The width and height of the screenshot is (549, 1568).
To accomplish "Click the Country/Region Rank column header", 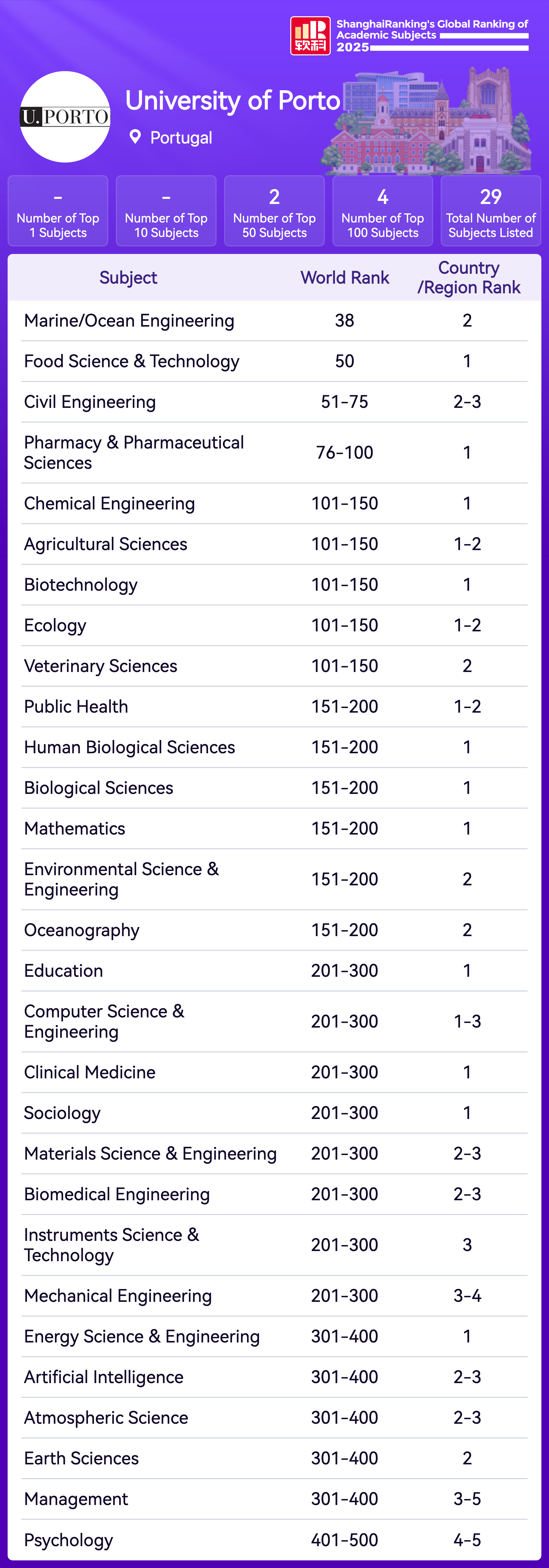I will click(x=469, y=278).
